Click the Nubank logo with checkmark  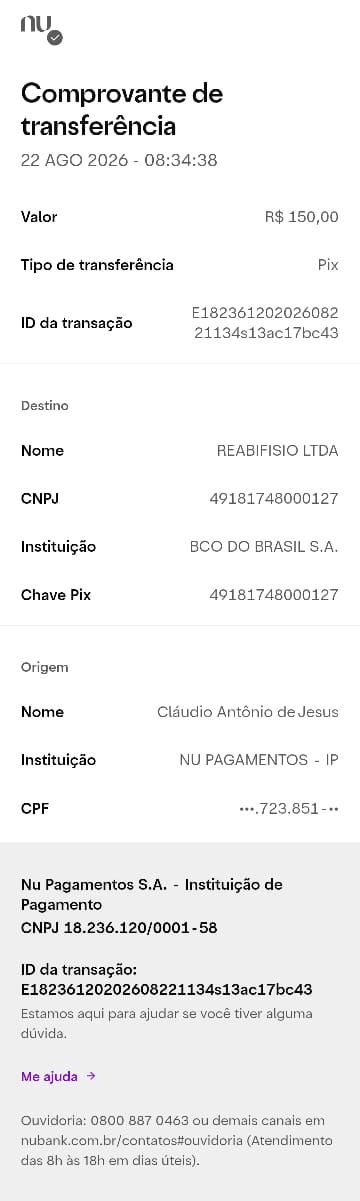[x=41, y=30]
